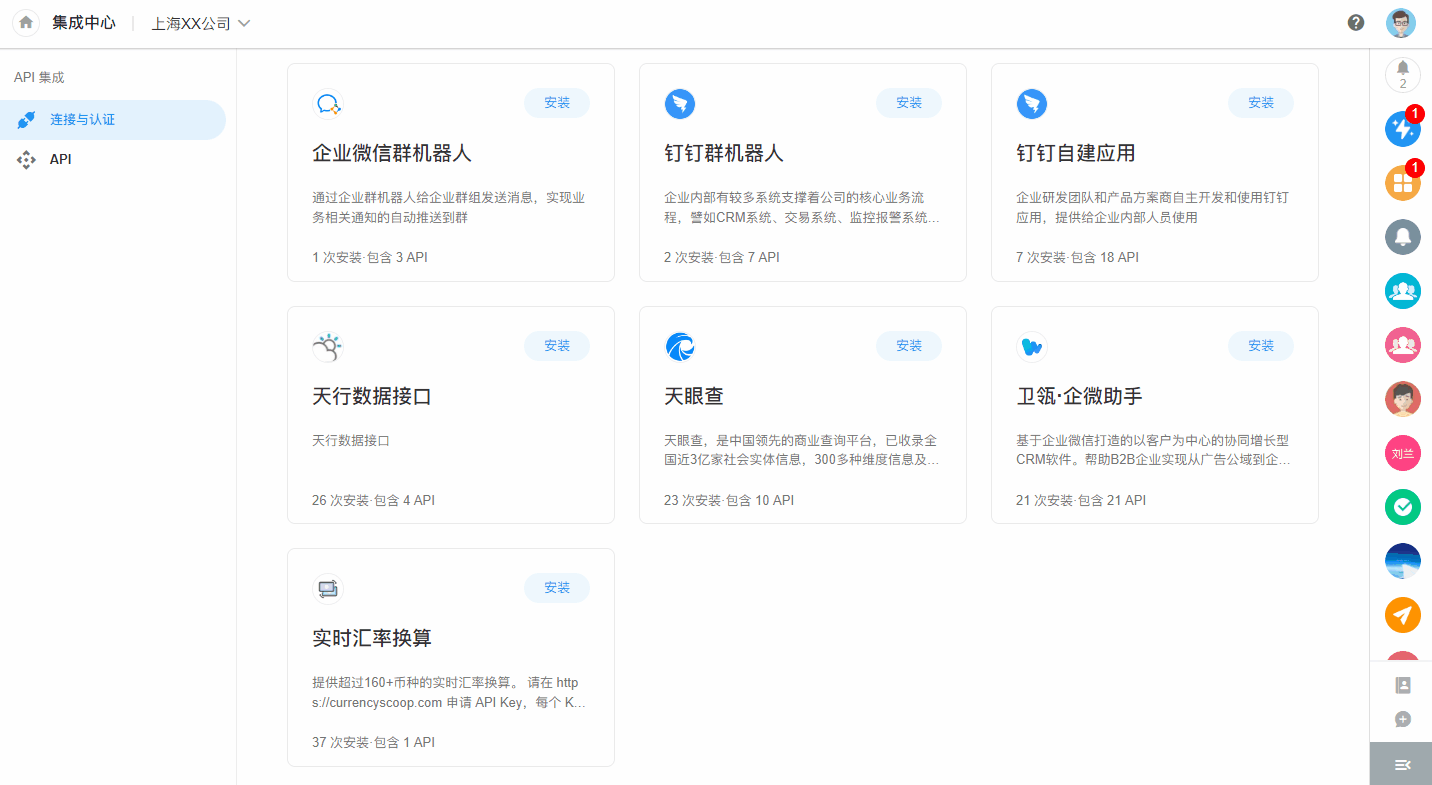This screenshot has height=785, width=1432.
Task: Click the 钉钉群机器人 logo icon
Action: pyautogui.click(x=680, y=103)
